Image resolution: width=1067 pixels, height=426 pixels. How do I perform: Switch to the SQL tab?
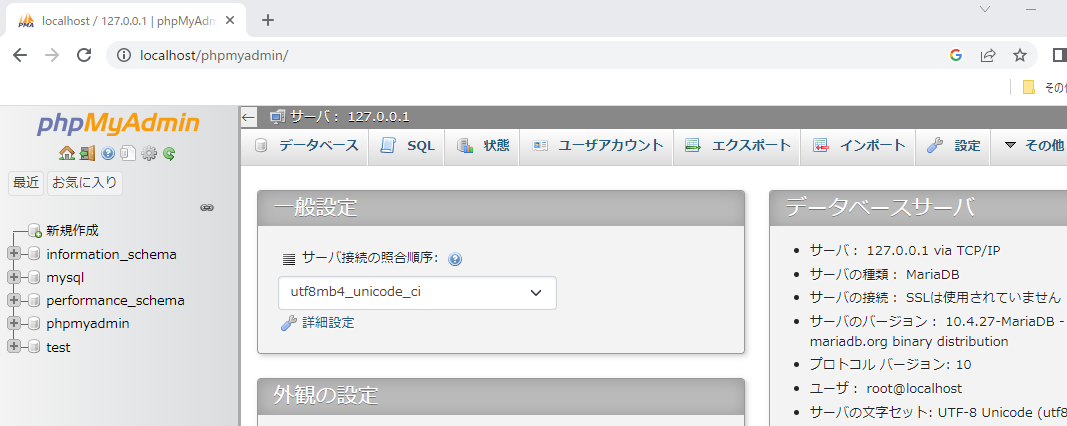click(x=407, y=146)
